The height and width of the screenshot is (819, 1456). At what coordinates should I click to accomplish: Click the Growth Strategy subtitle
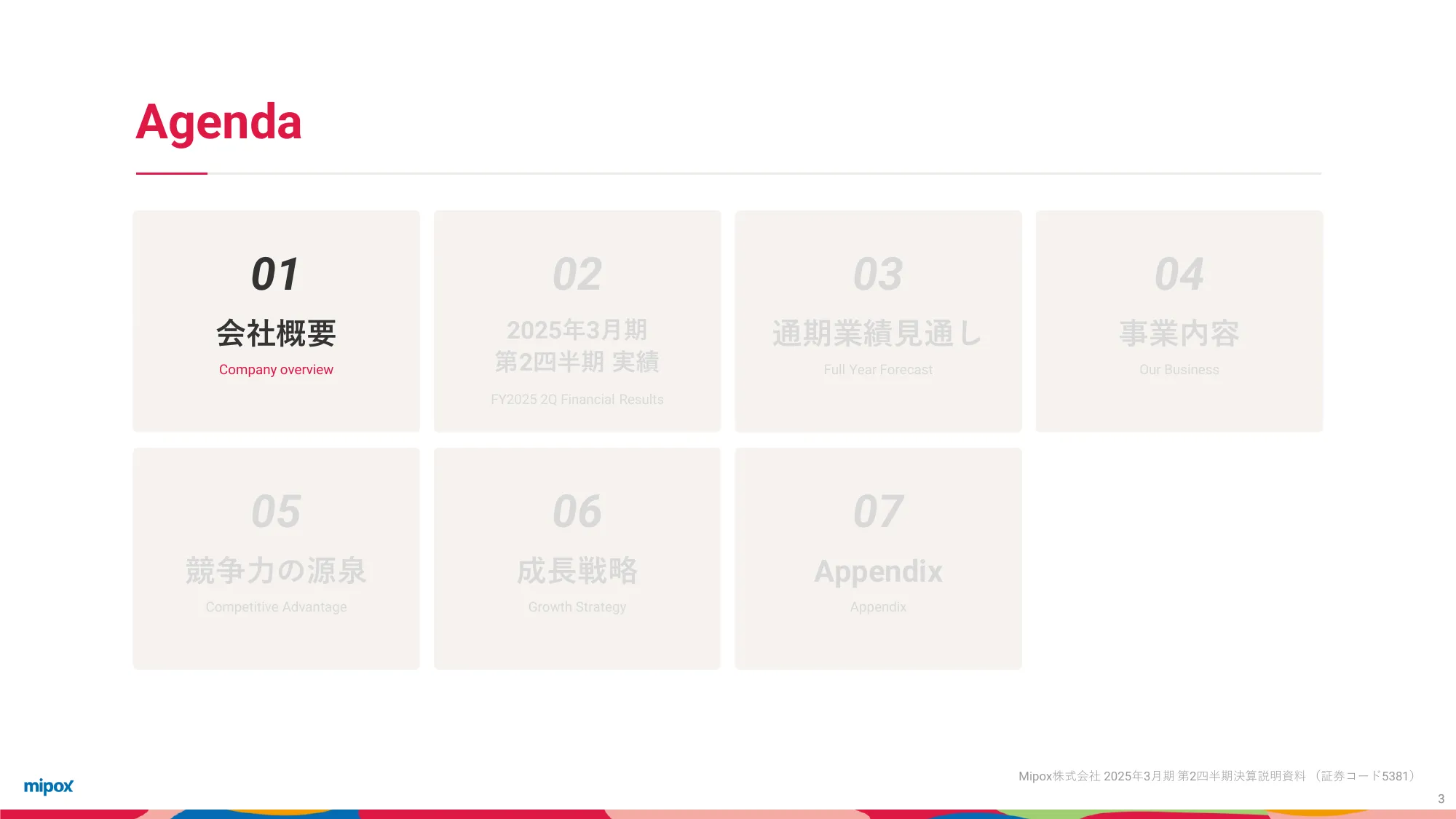577,607
